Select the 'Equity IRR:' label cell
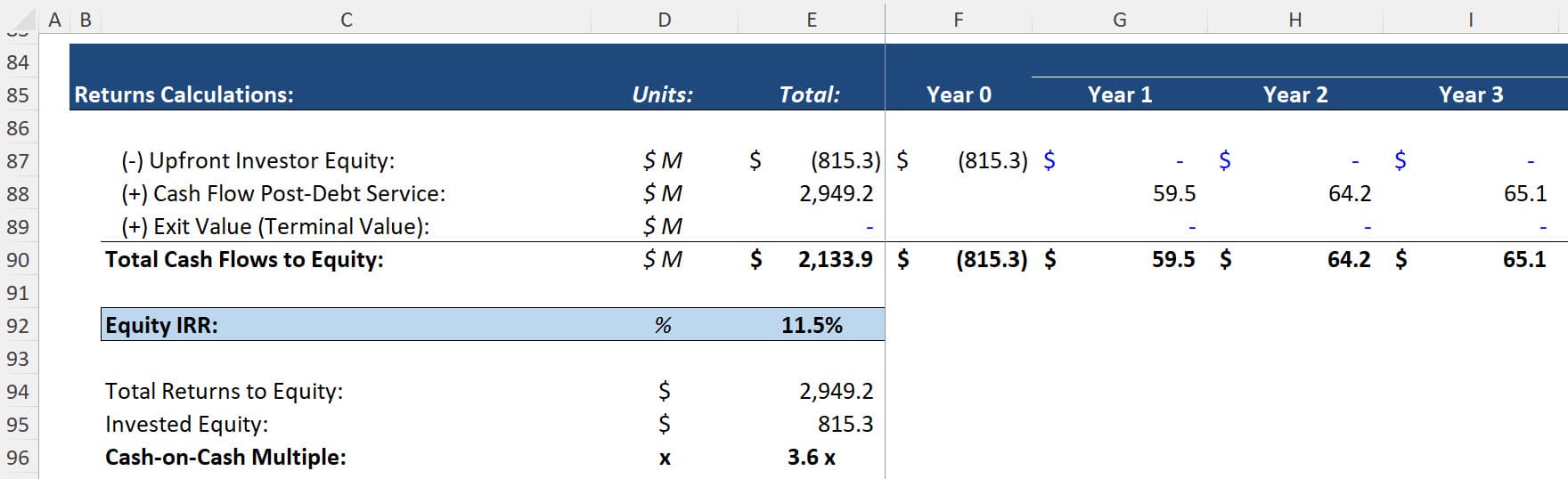The width and height of the screenshot is (1568, 479). tap(161, 326)
